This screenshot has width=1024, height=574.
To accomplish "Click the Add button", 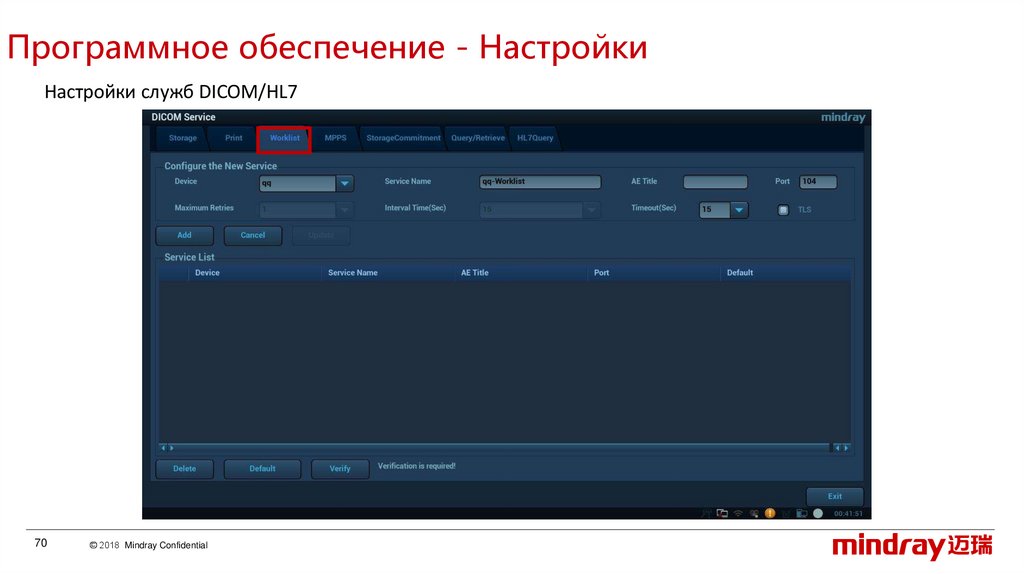I will click(x=185, y=235).
